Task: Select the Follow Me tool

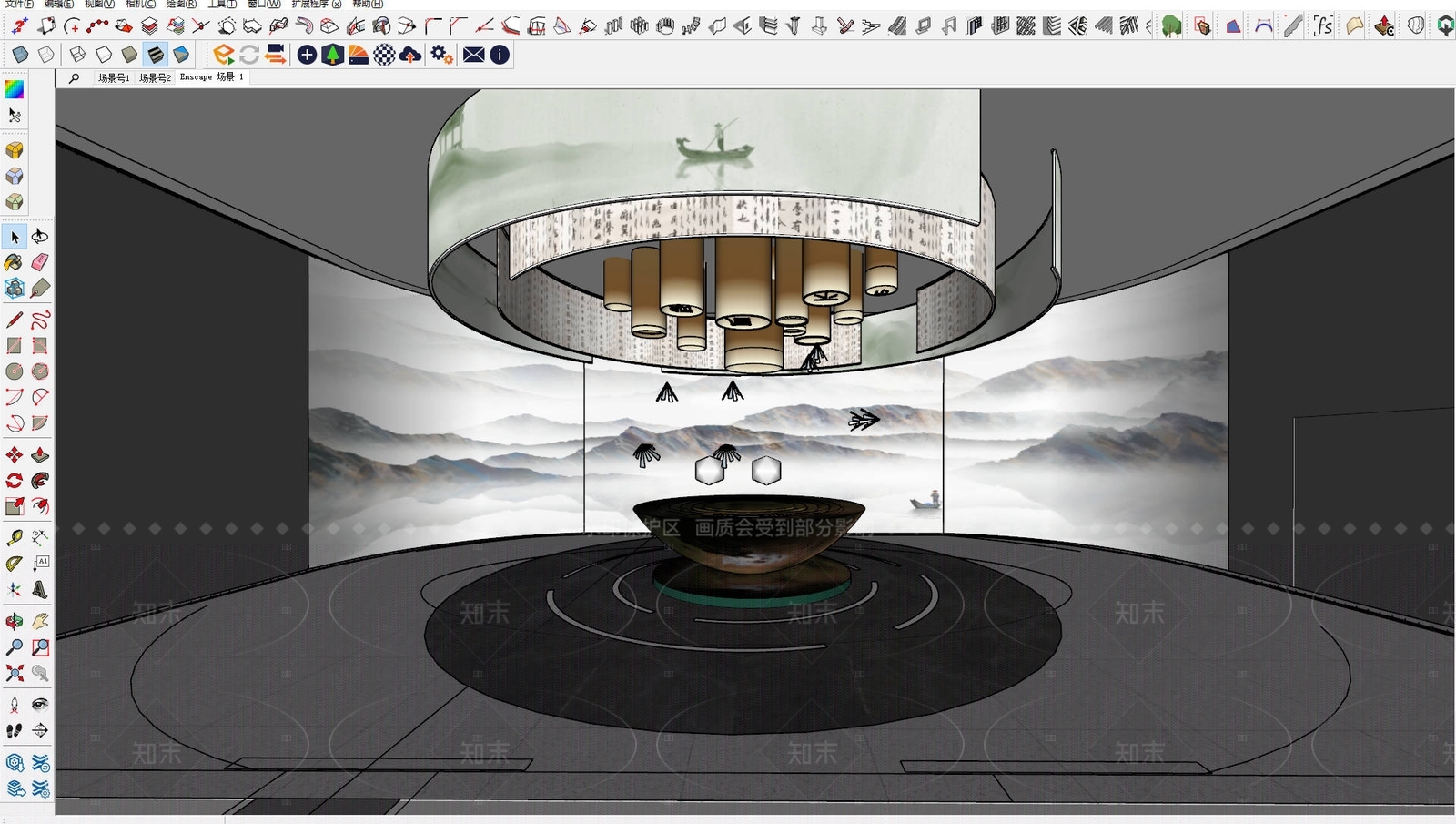Action: 40,481
